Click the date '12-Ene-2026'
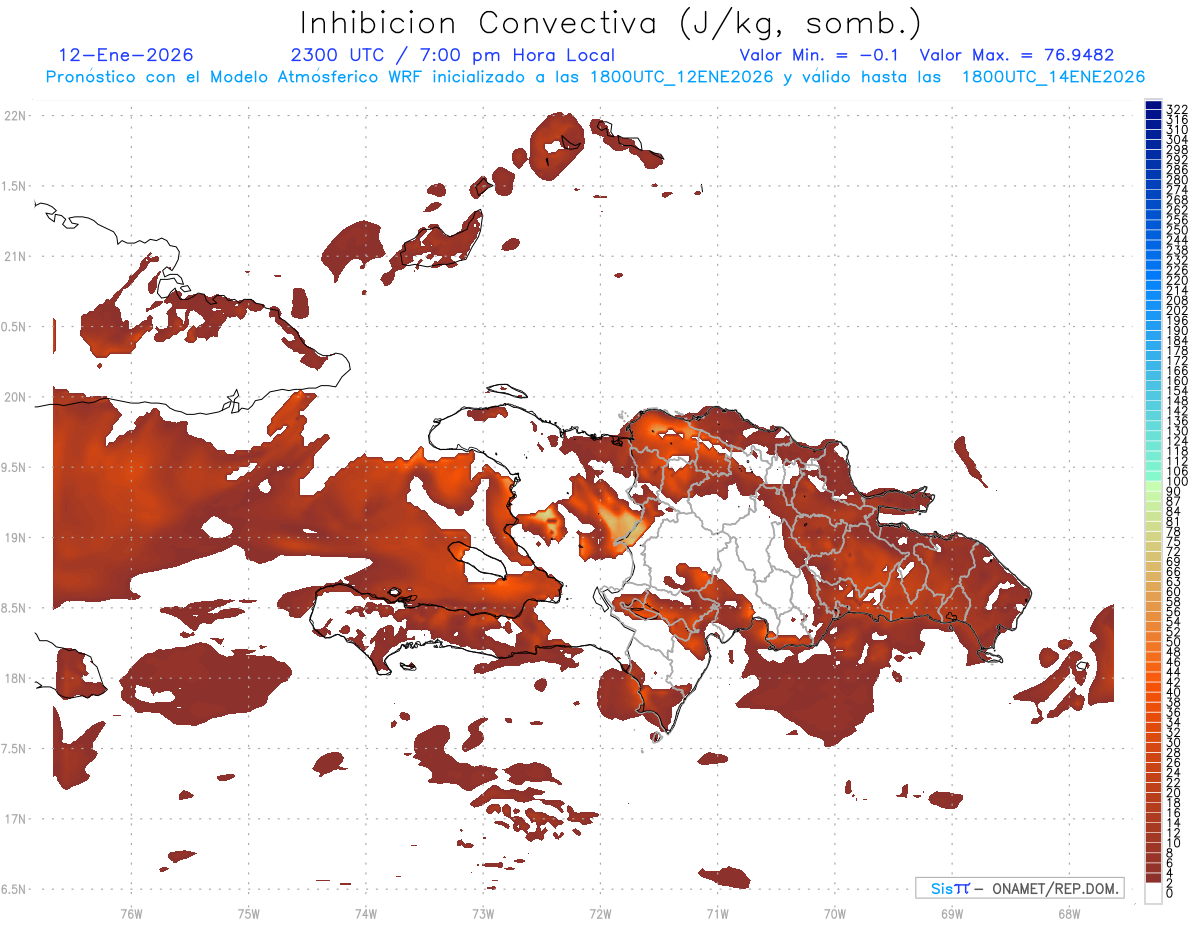 coord(126,55)
